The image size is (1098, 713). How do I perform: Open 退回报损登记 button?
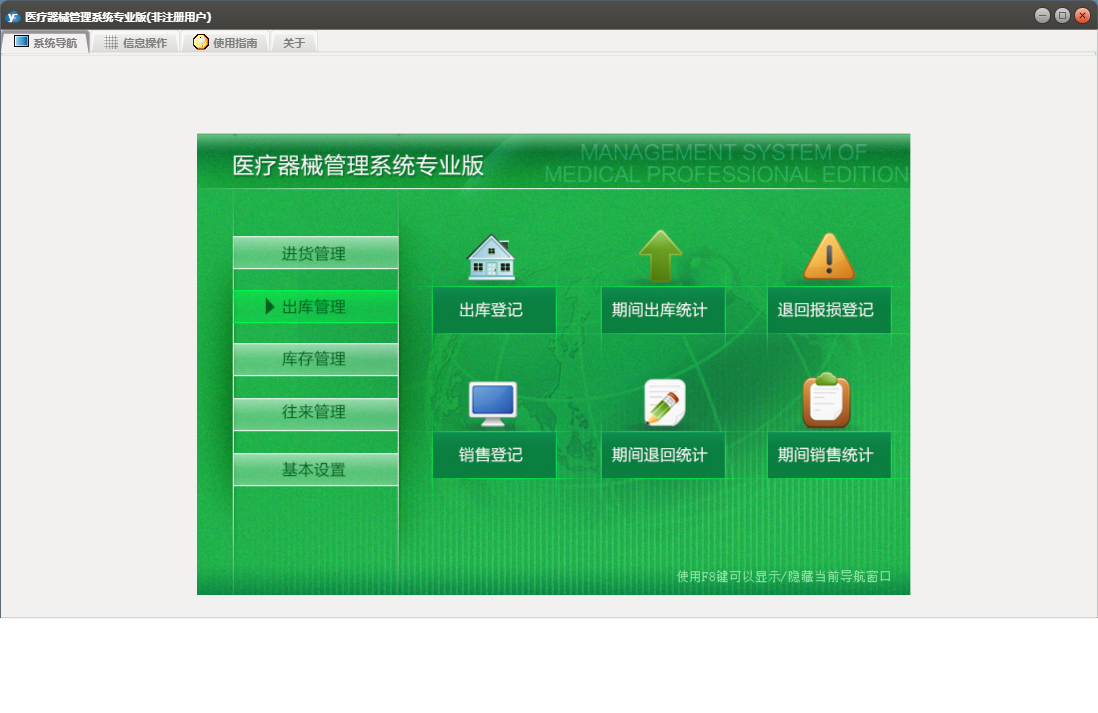point(827,310)
